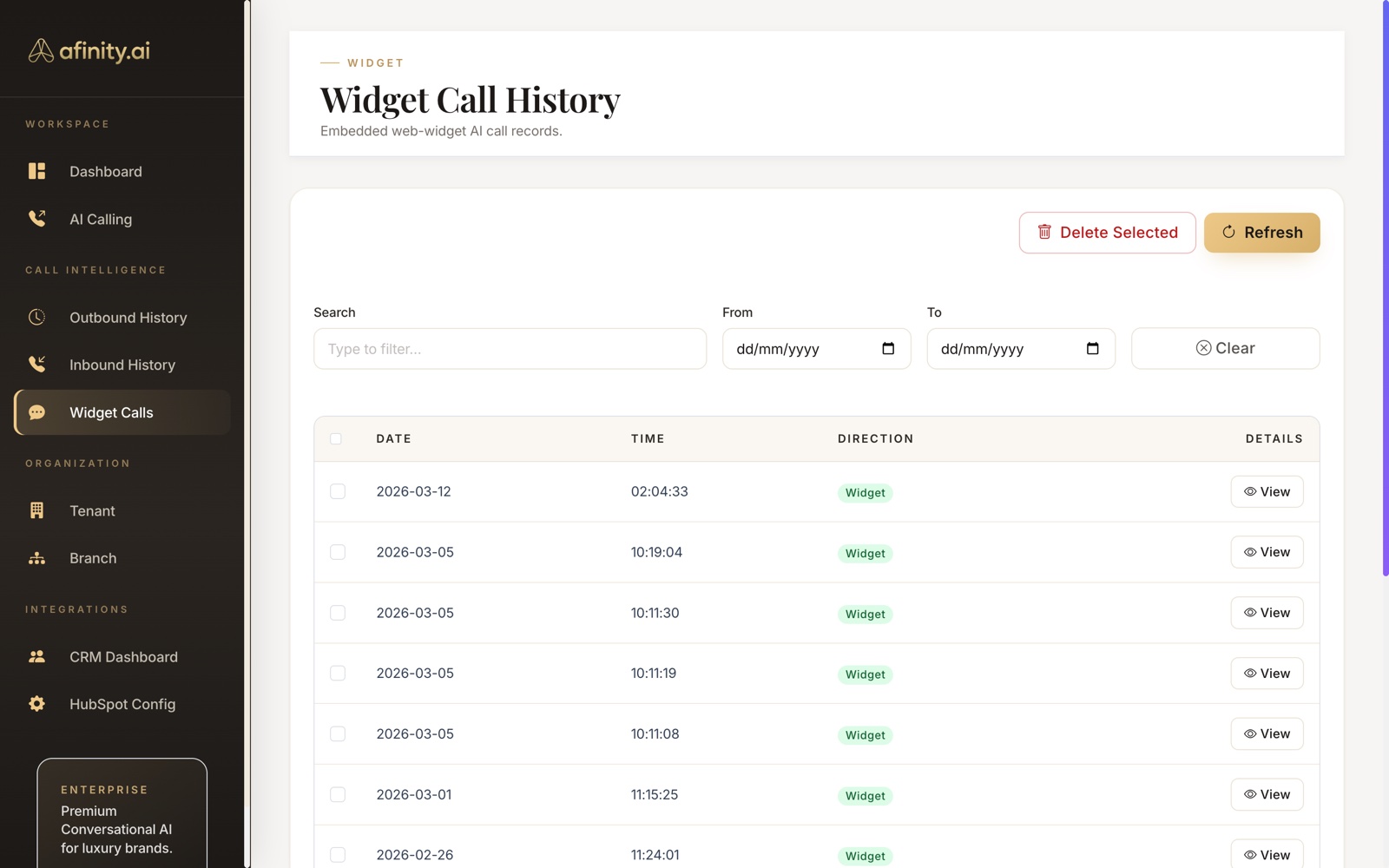Click the Widget badge in 02:04:33 row
1389x868 pixels.
click(865, 492)
